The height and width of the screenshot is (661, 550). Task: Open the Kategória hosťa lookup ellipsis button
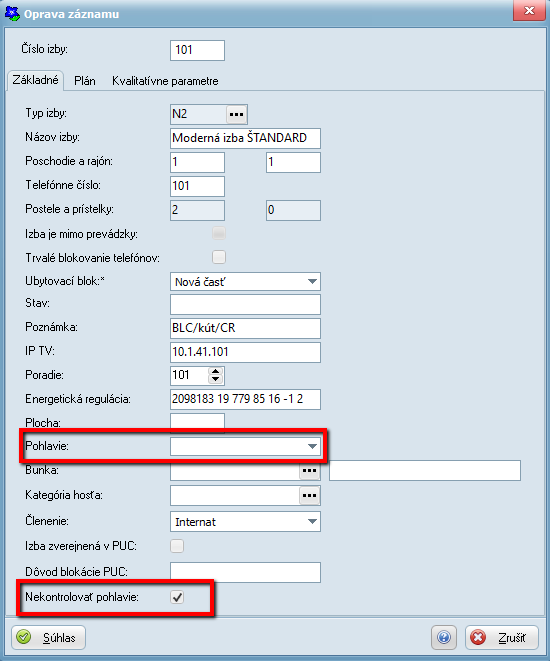pyautogui.click(x=309, y=496)
